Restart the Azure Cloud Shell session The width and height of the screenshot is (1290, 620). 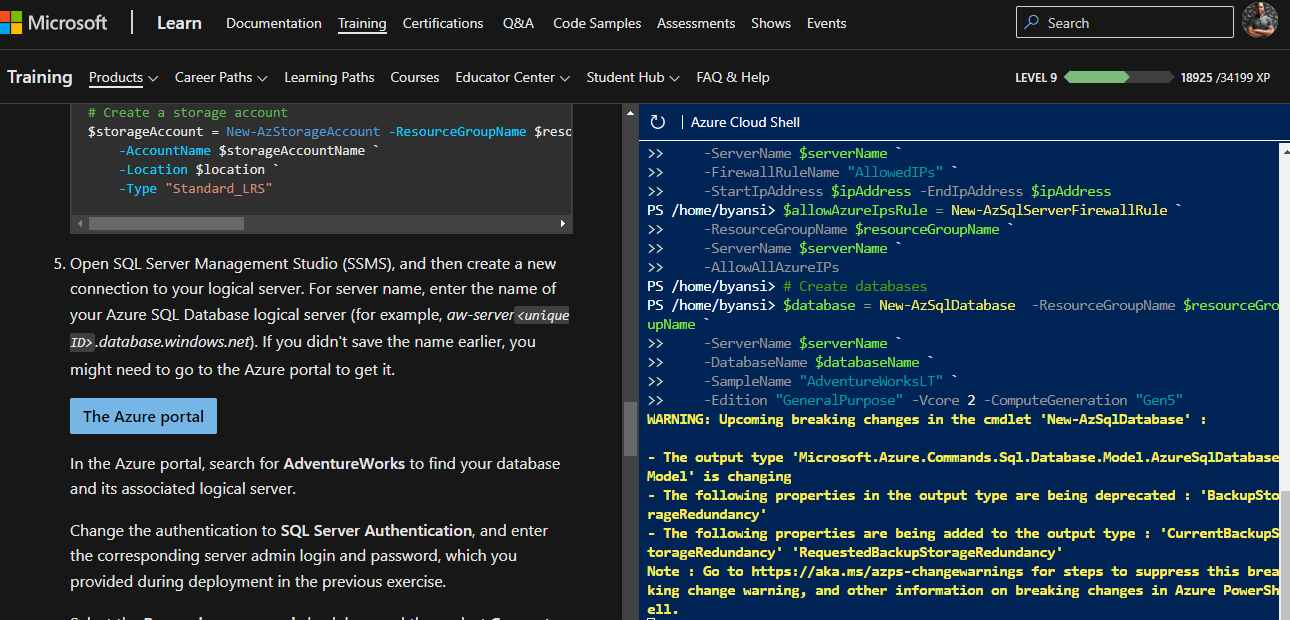(659, 122)
